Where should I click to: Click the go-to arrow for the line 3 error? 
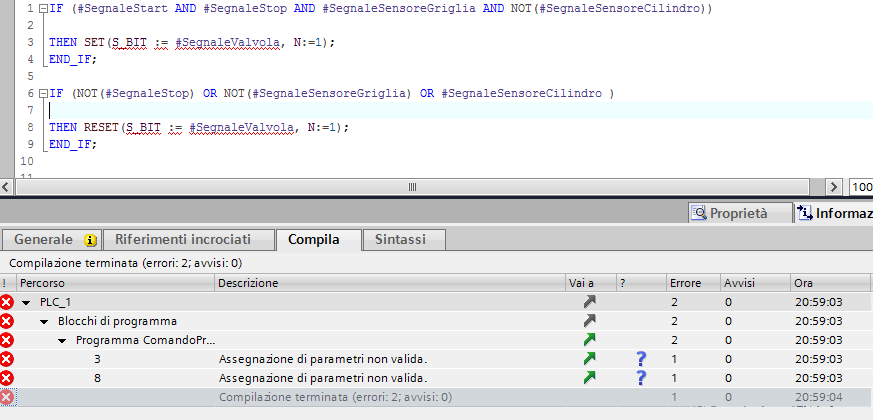590,358
